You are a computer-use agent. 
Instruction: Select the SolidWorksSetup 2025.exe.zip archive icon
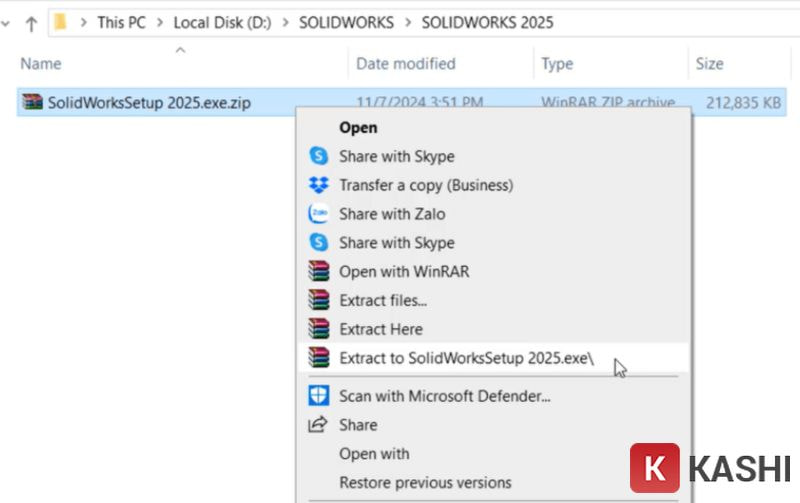point(32,102)
